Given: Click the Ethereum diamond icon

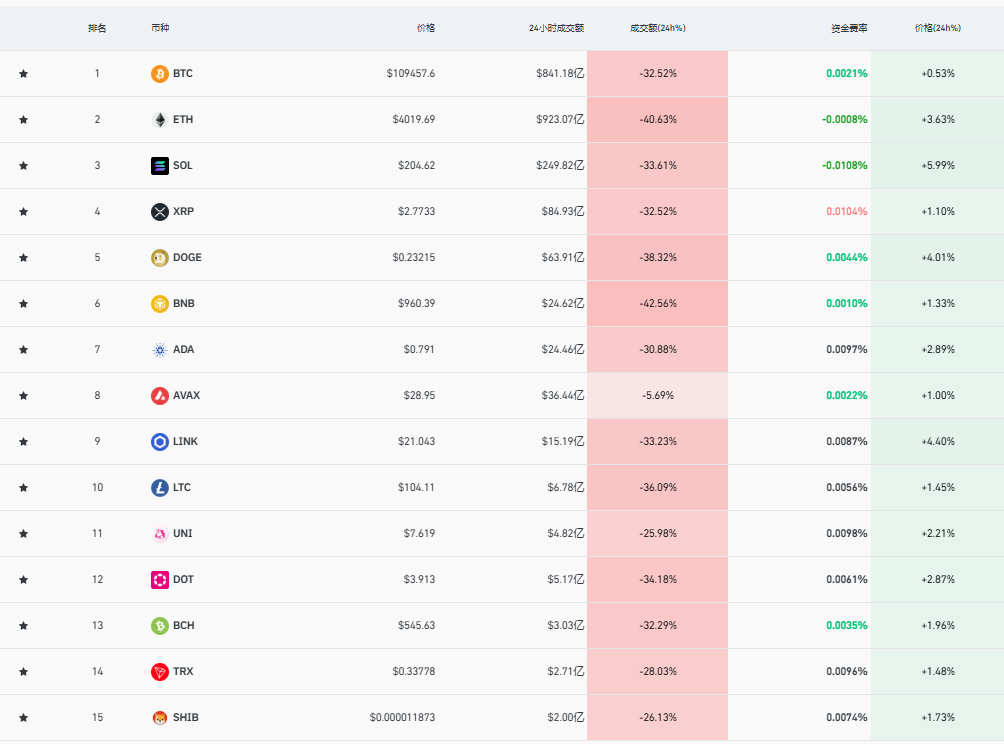Looking at the screenshot, I should 159,120.
